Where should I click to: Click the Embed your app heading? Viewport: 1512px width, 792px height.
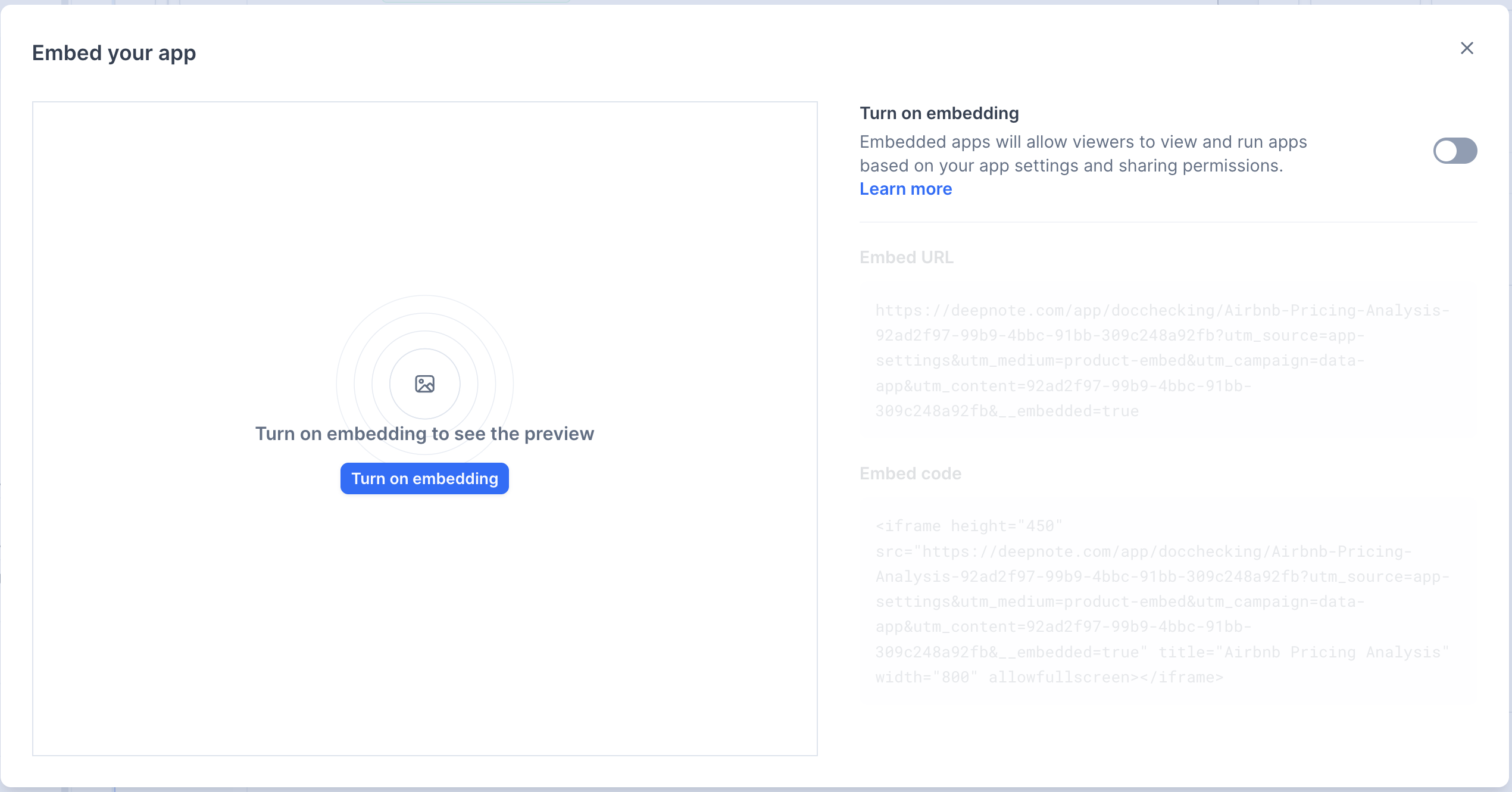[x=114, y=53]
